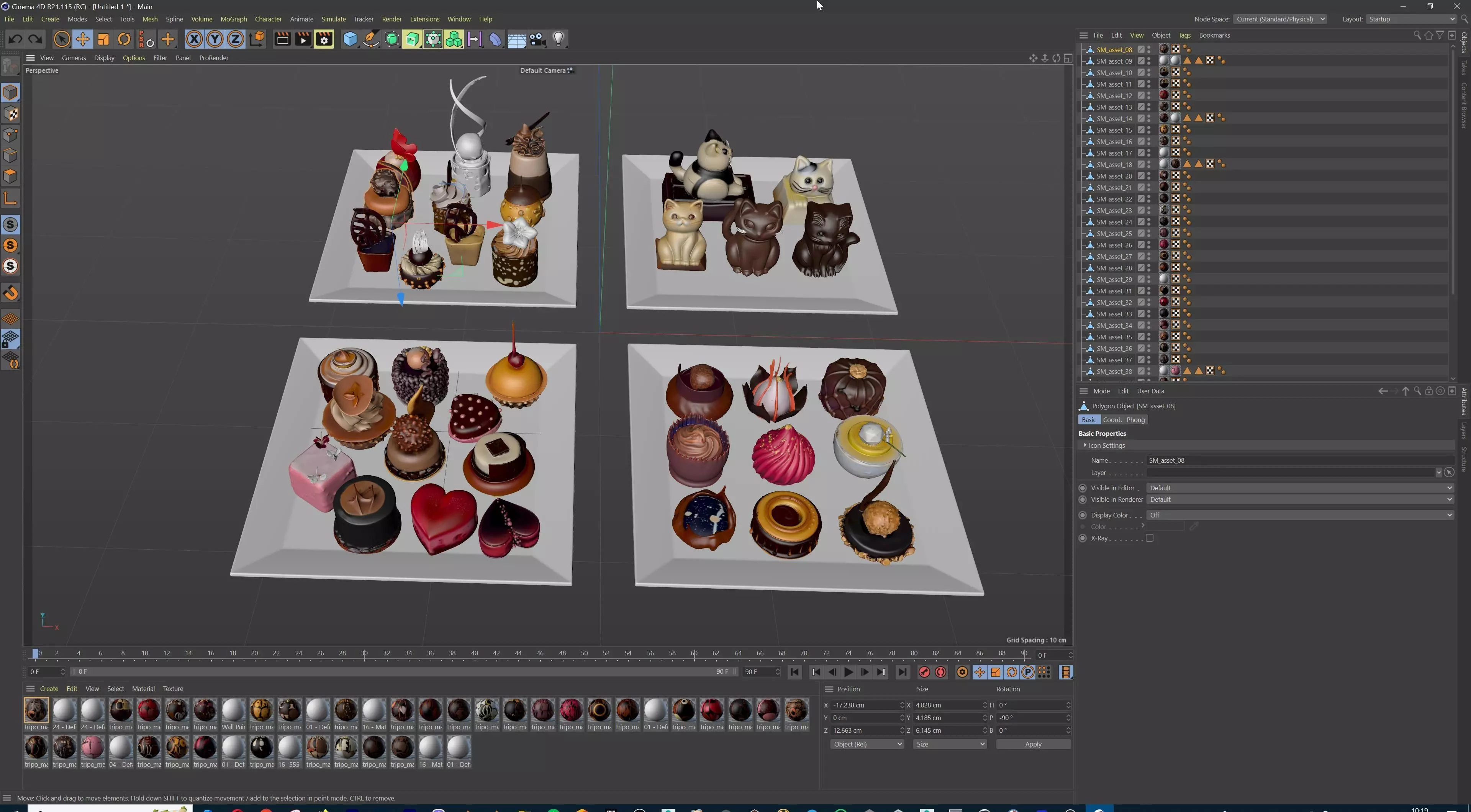
Task: Click the Color swatch field
Action: pyautogui.click(x=1165, y=527)
